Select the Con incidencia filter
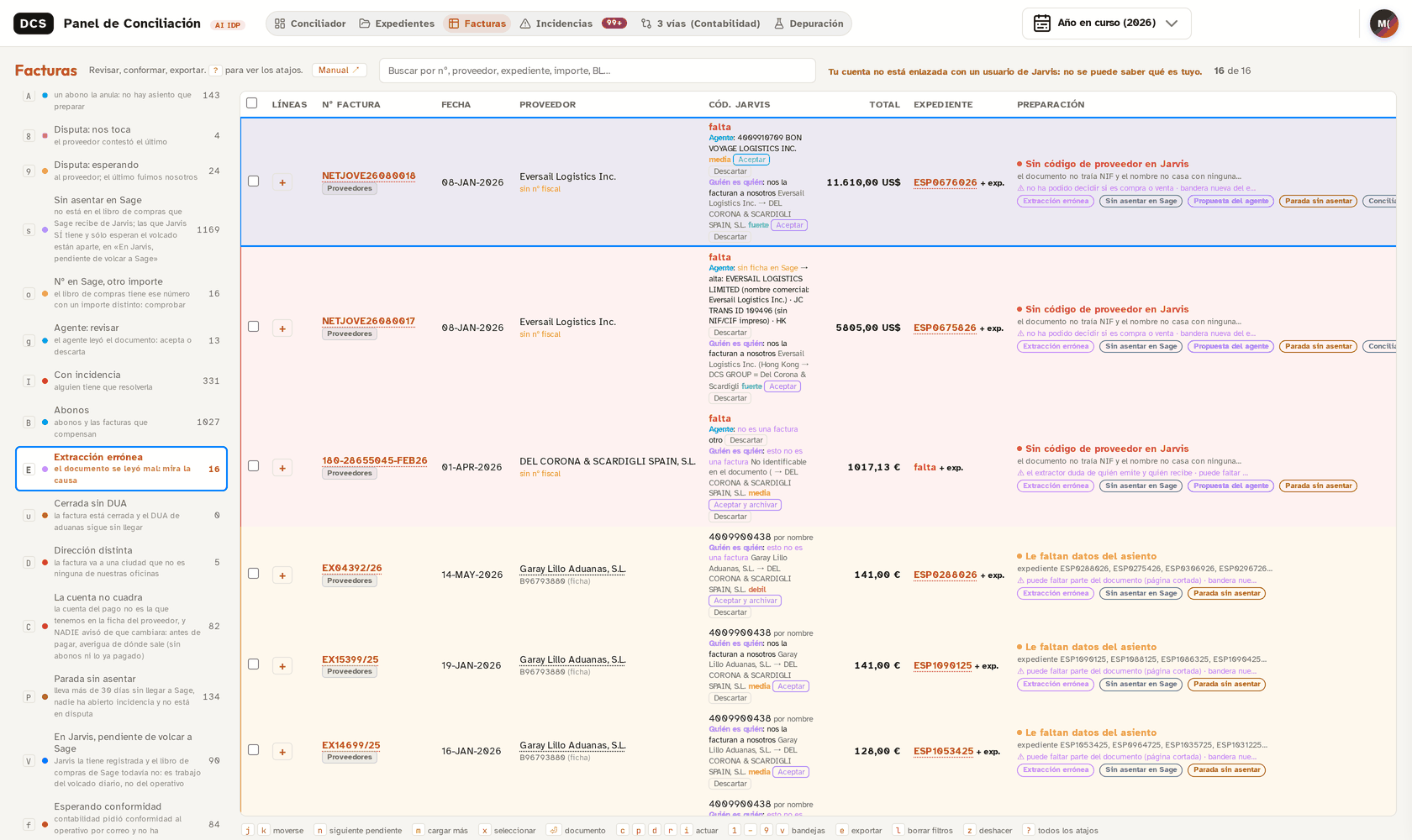The image size is (1412, 840). 122,381
